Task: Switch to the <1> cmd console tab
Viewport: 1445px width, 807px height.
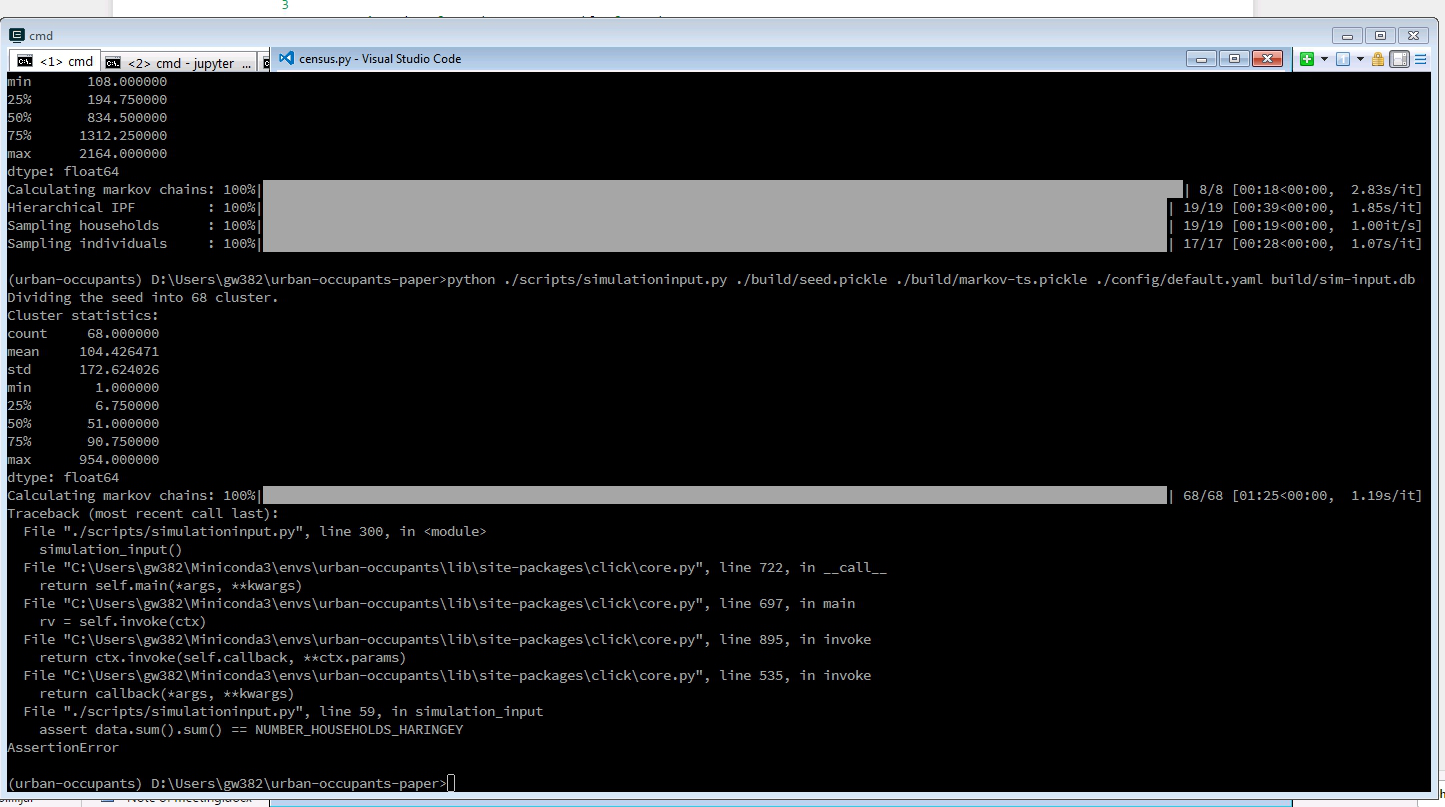Action: [53, 61]
